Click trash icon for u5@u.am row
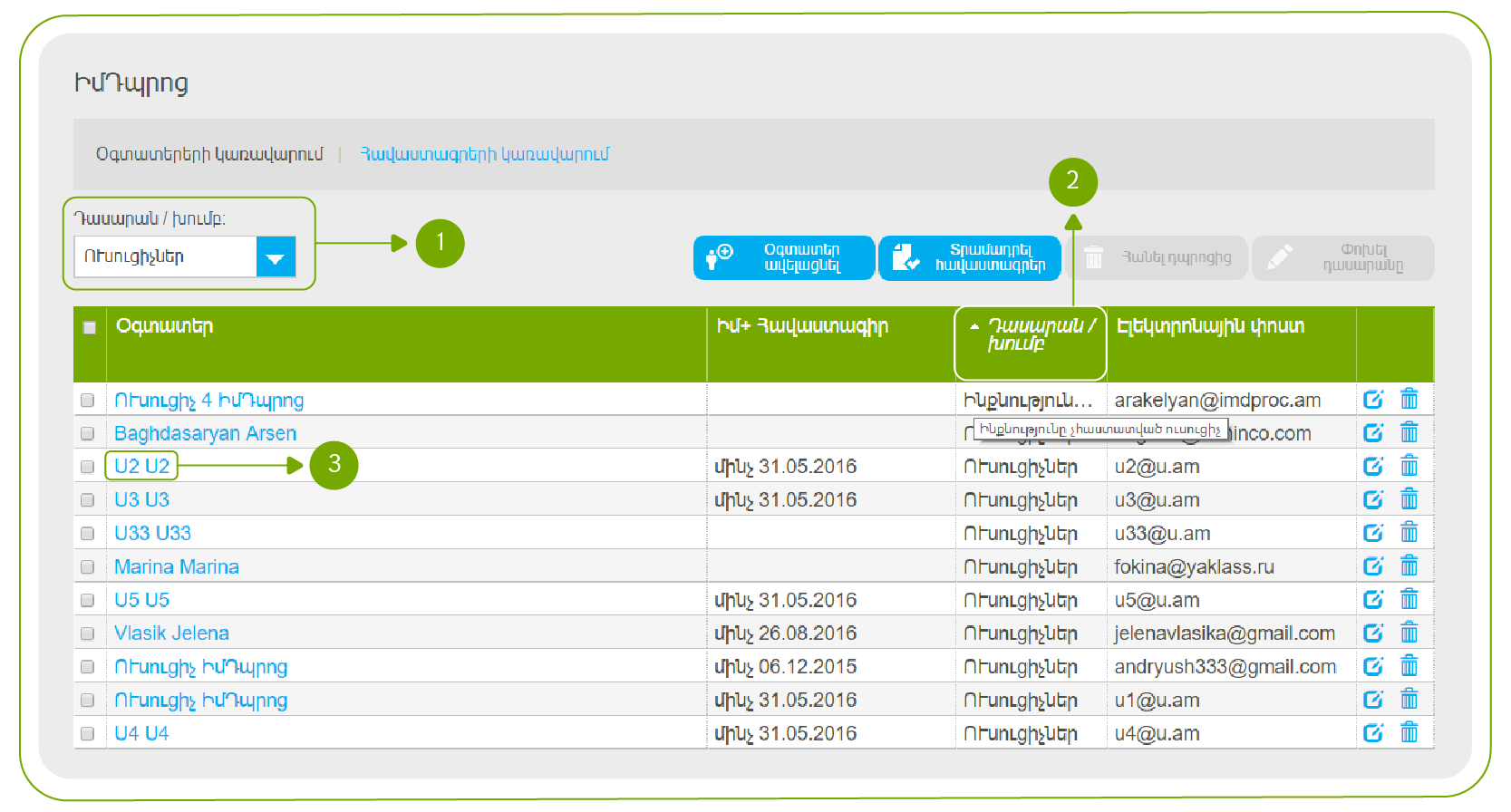The image size is (1511, 812). pos(1409,600)
